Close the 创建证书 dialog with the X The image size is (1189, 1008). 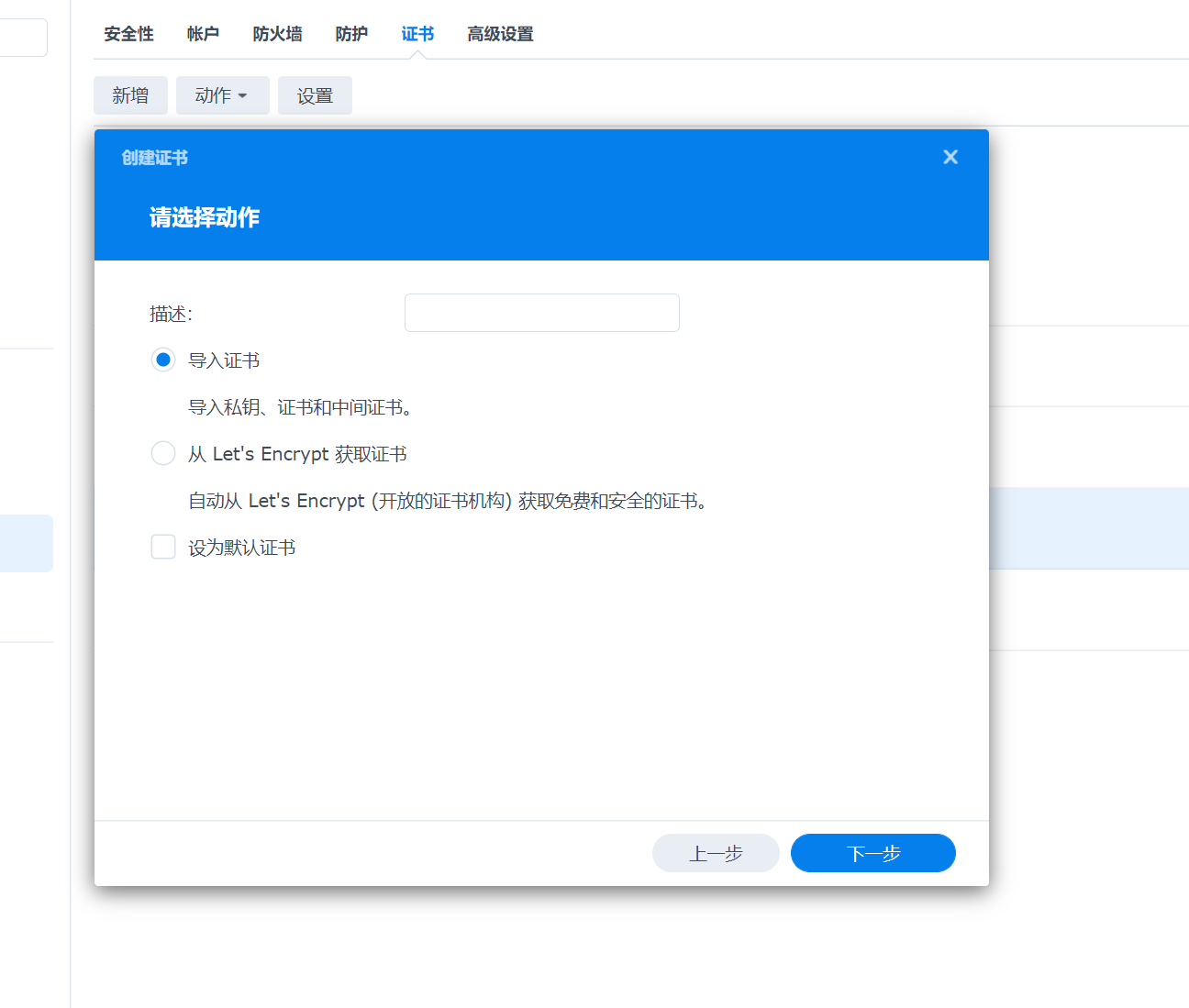[x=950, y=157]
